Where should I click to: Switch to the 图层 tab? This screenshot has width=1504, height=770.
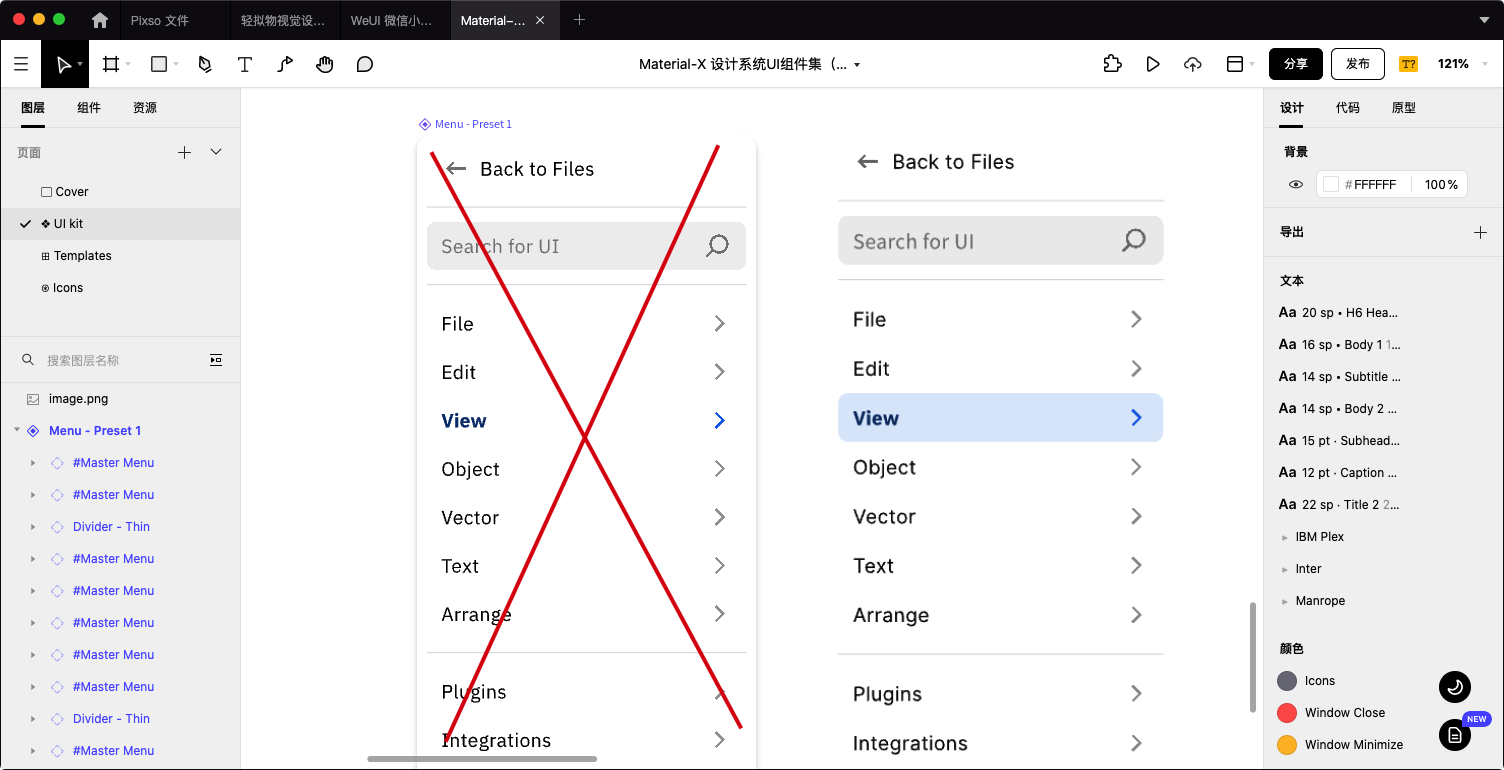click(x=33, y=108)
